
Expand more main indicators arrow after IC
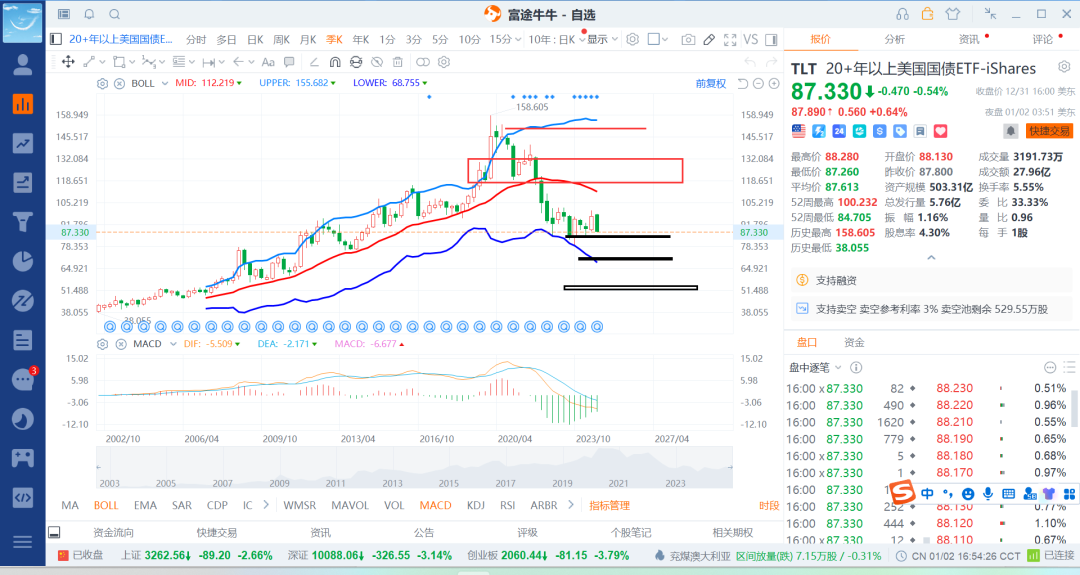coord(266,505)
